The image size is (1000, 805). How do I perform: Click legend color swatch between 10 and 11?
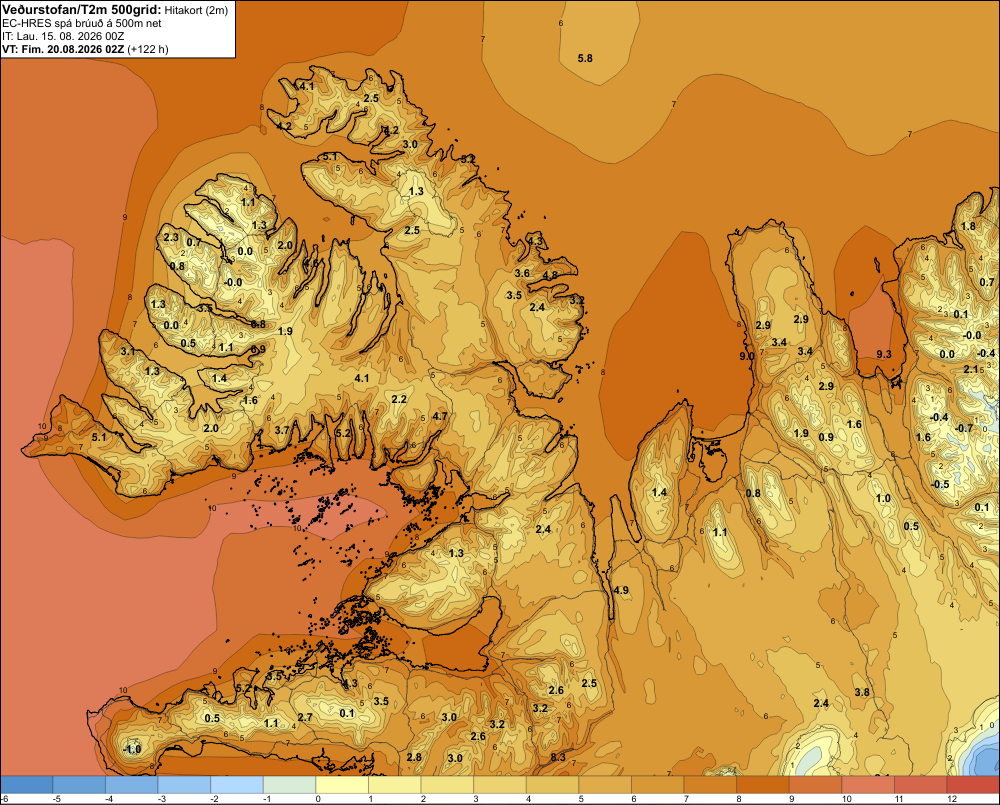tap(868, 784)
